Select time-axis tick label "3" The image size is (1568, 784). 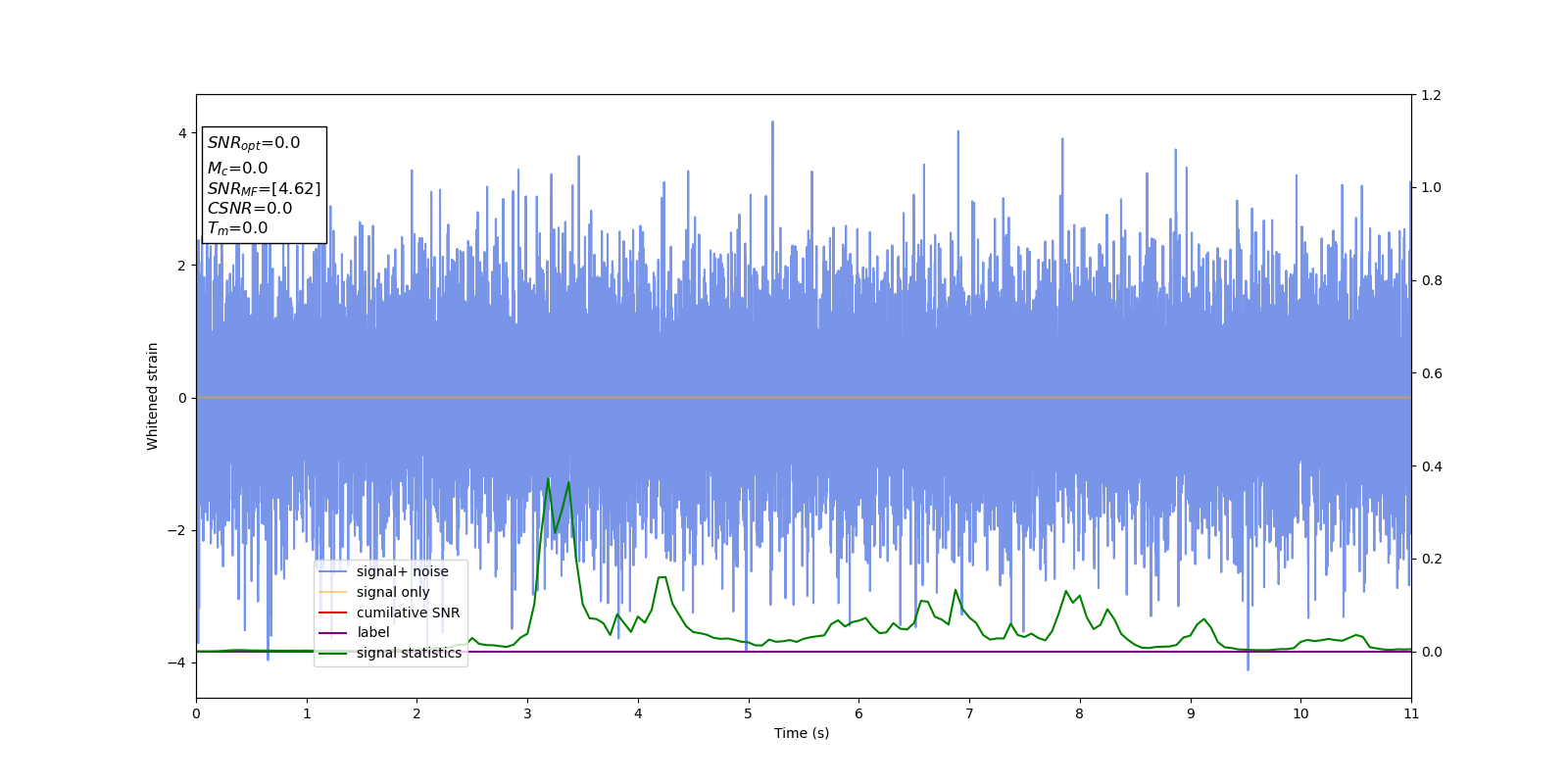point(527,713)
